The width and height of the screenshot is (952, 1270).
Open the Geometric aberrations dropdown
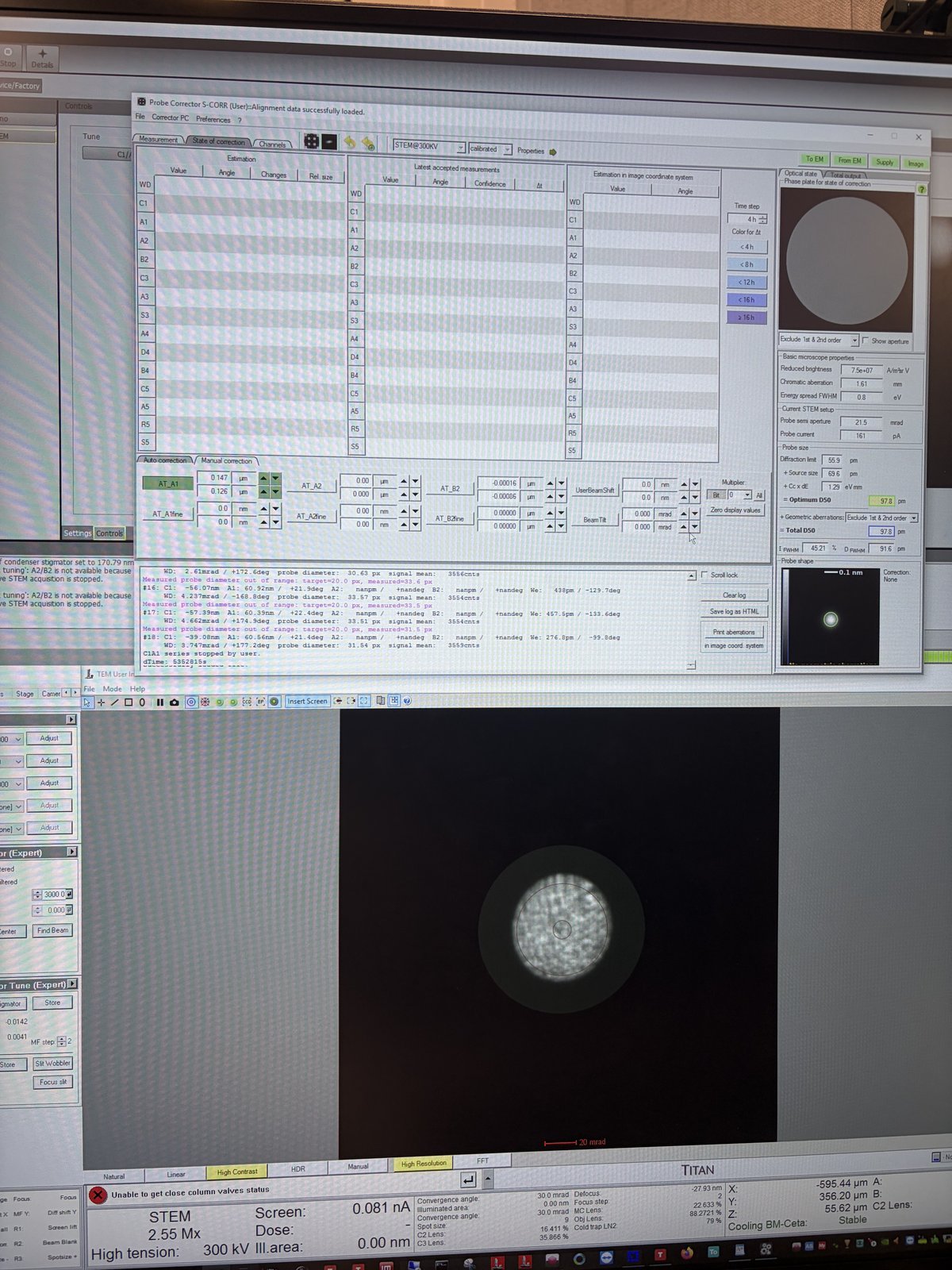click(881, 518)
